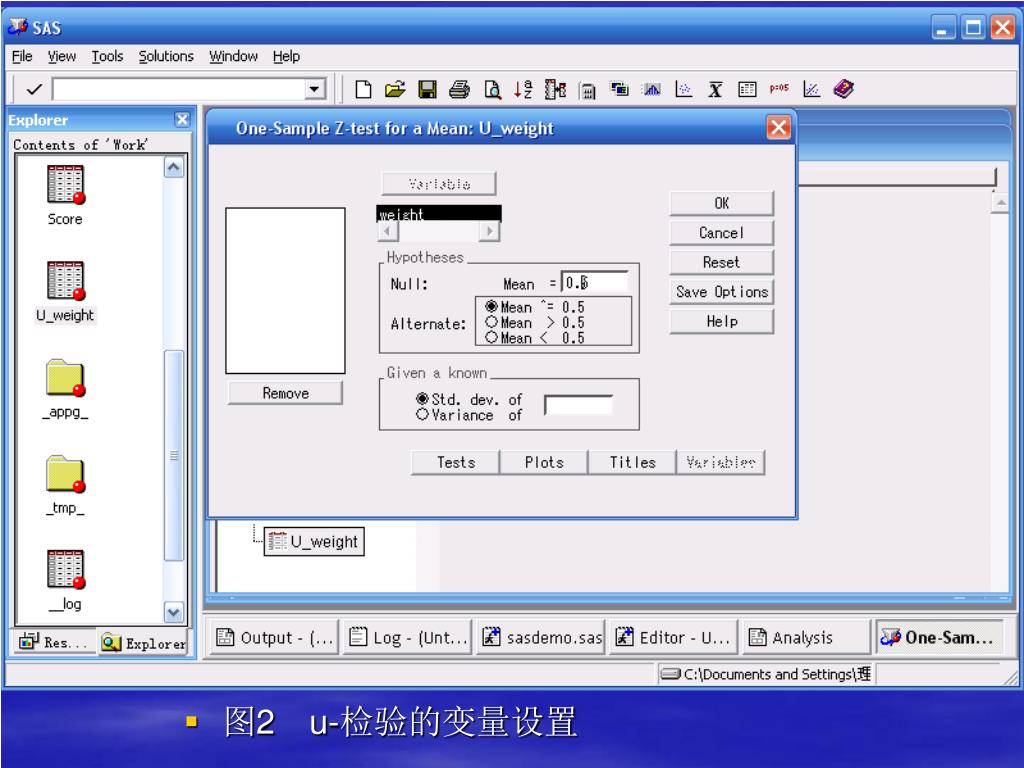The width and height of the screenshot is (1024, 768).
Task: Click the histogram distribution icon
Action: coord(652,89)
